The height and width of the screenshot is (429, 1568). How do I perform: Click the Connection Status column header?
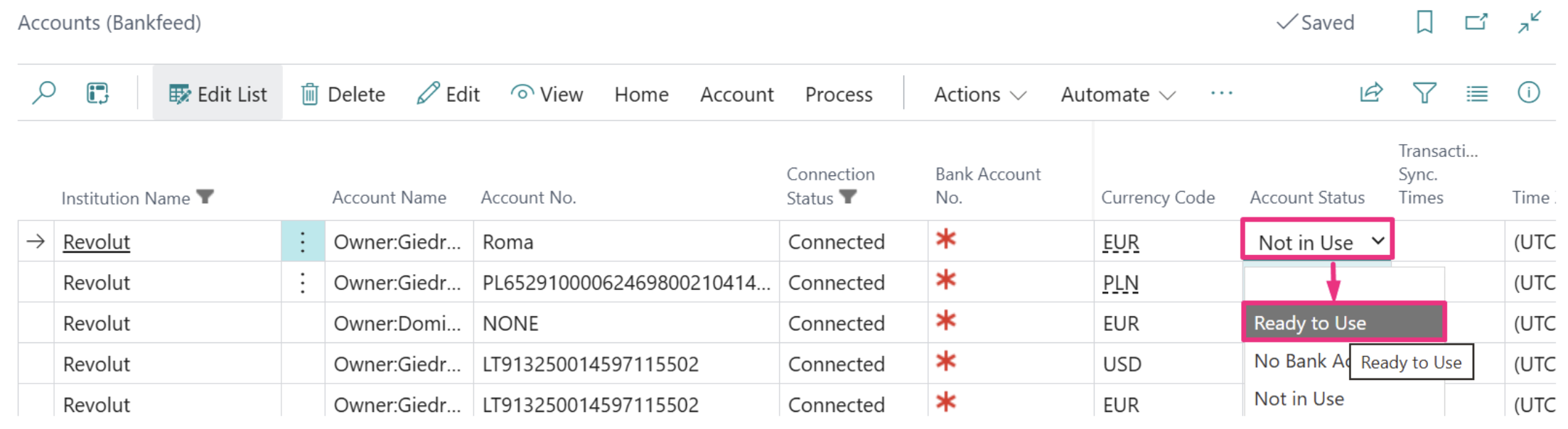coord(830,185)
